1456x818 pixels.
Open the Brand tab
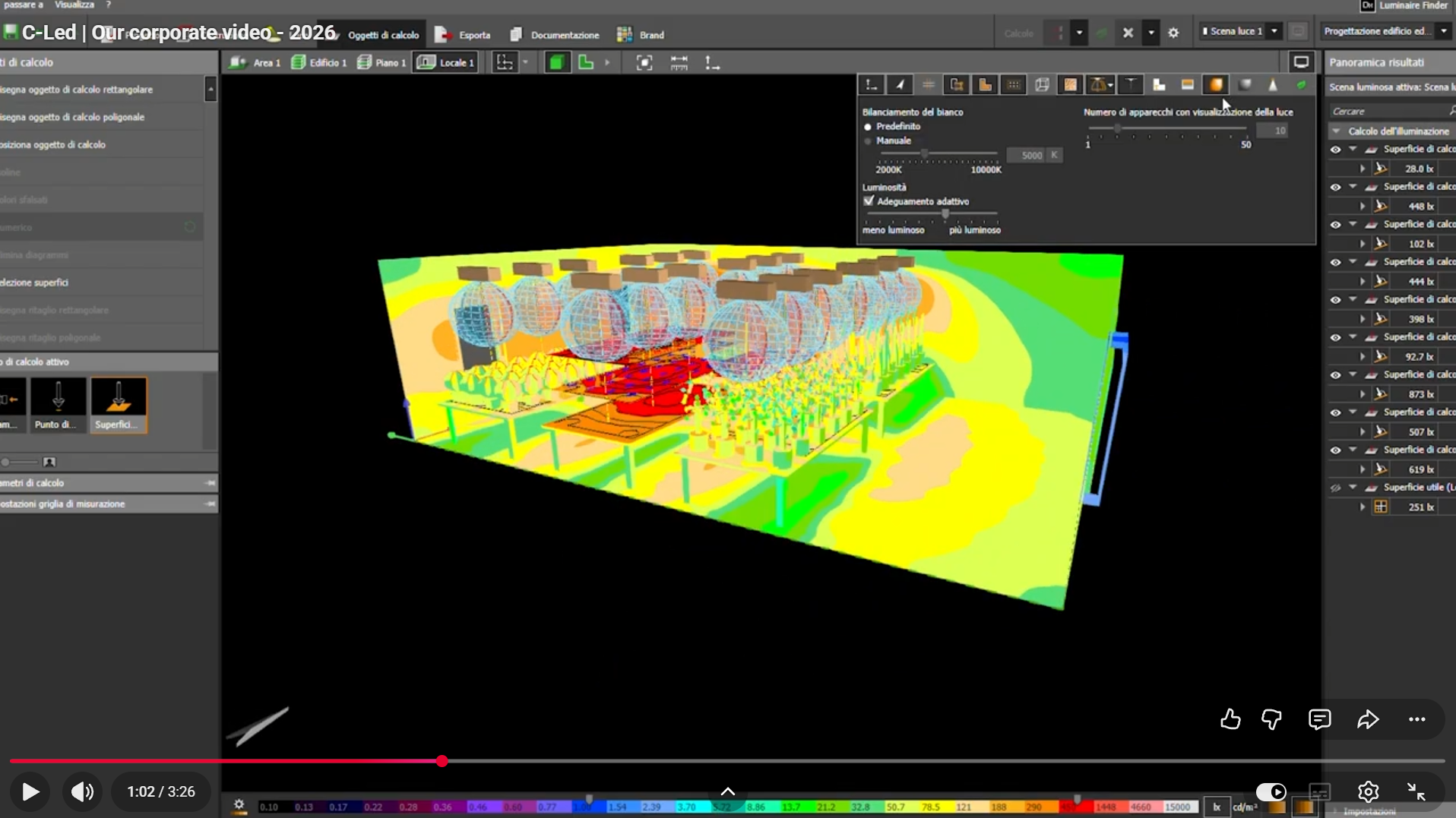[641, 35]
